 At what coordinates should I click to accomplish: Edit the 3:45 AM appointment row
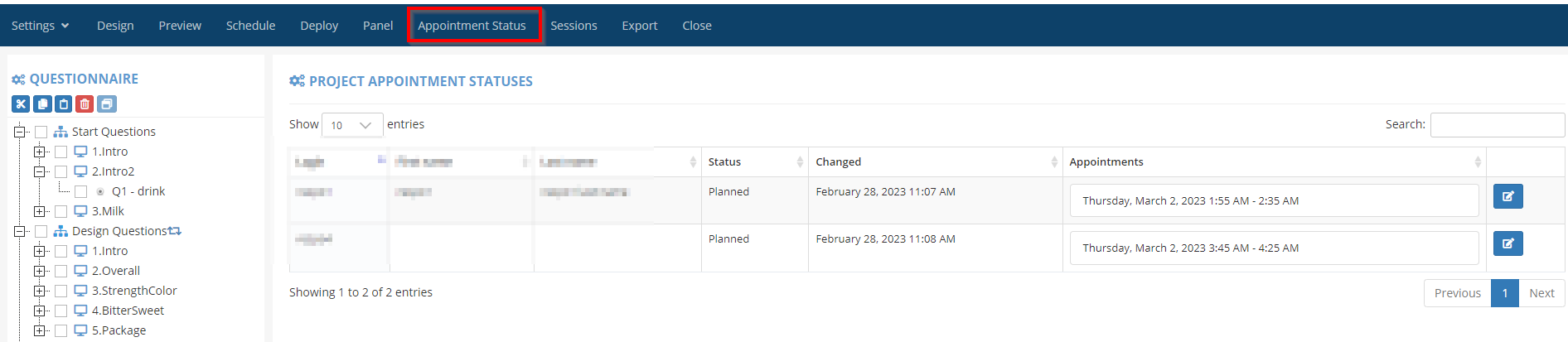click(1508, 244)
